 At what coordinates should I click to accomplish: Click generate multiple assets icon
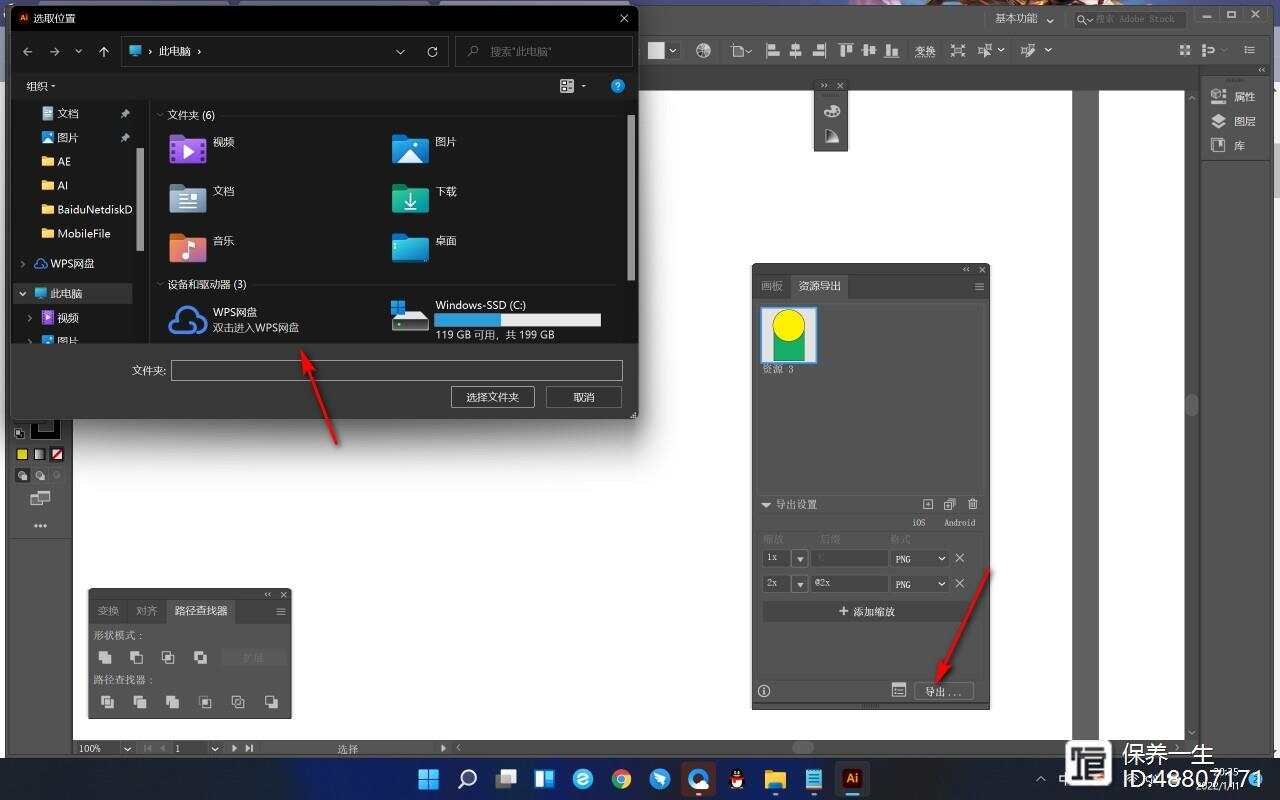coord(950,505)
